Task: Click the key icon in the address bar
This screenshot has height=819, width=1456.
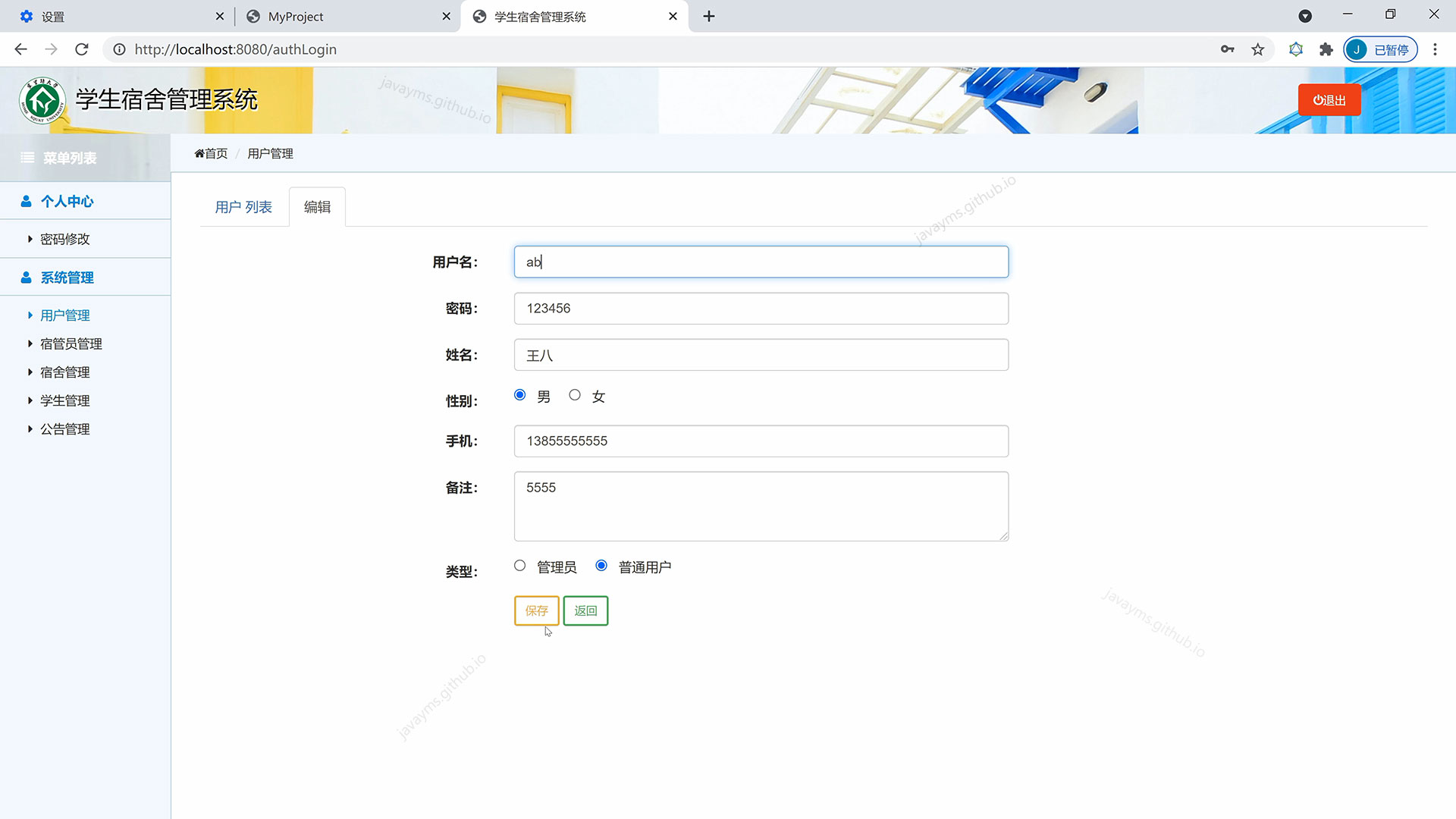Action: click(1227, 49)
